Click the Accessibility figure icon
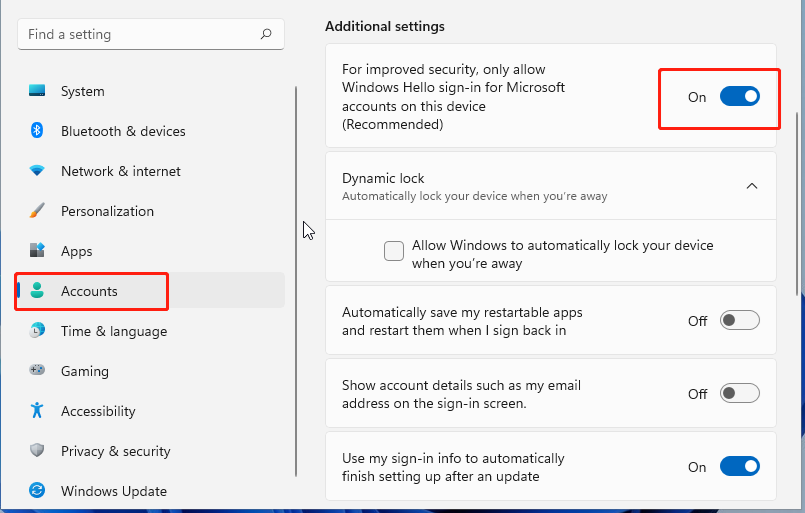The width and height of the screenshot is (805, 513). (37, 410)
